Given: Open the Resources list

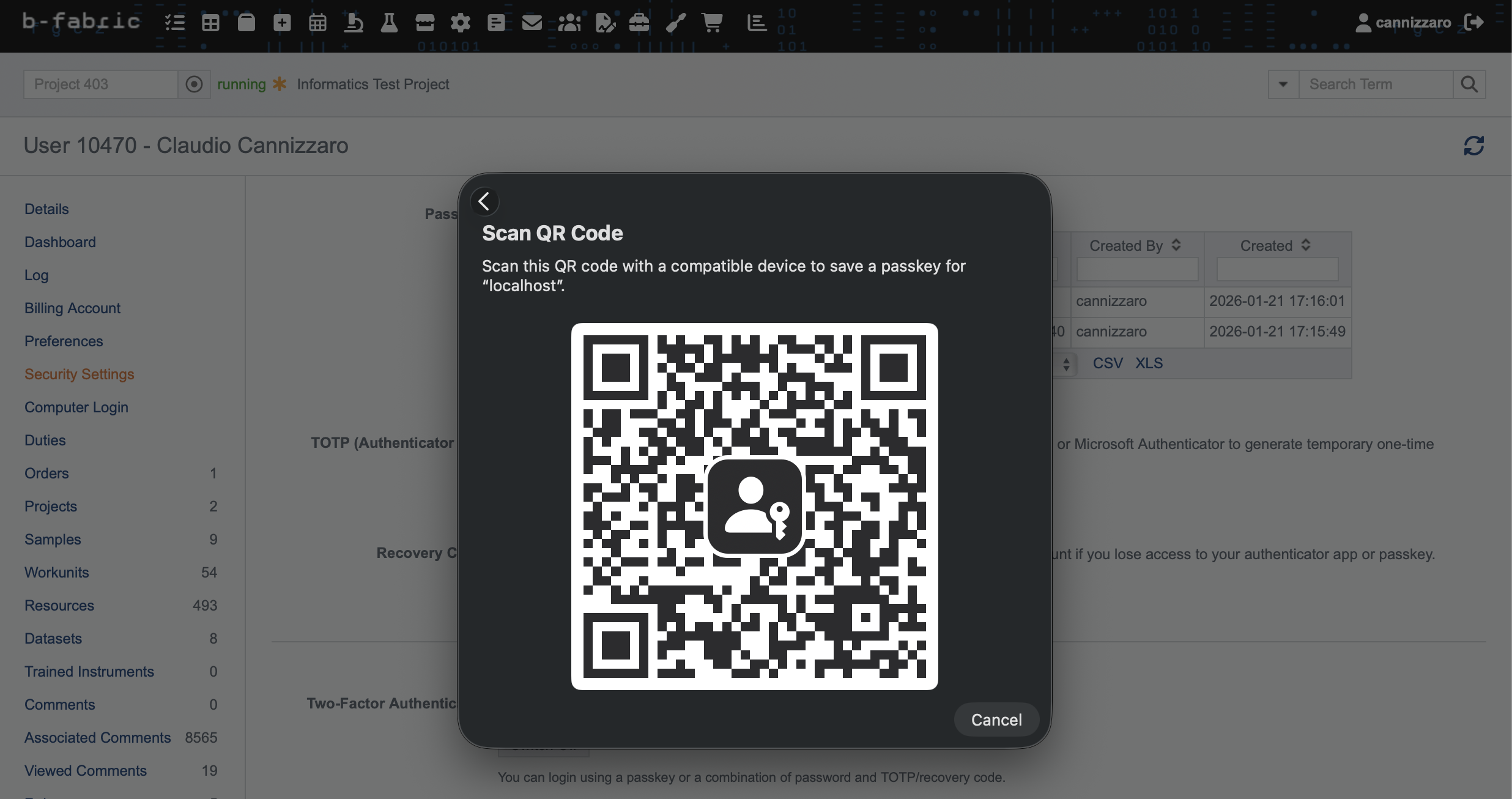Looking at the screenshot, I should (59, 606).
